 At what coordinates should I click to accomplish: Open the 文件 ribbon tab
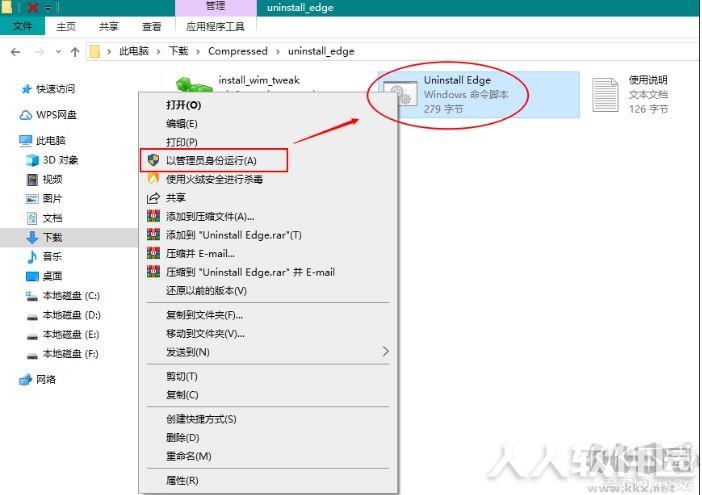click(22, 26)
